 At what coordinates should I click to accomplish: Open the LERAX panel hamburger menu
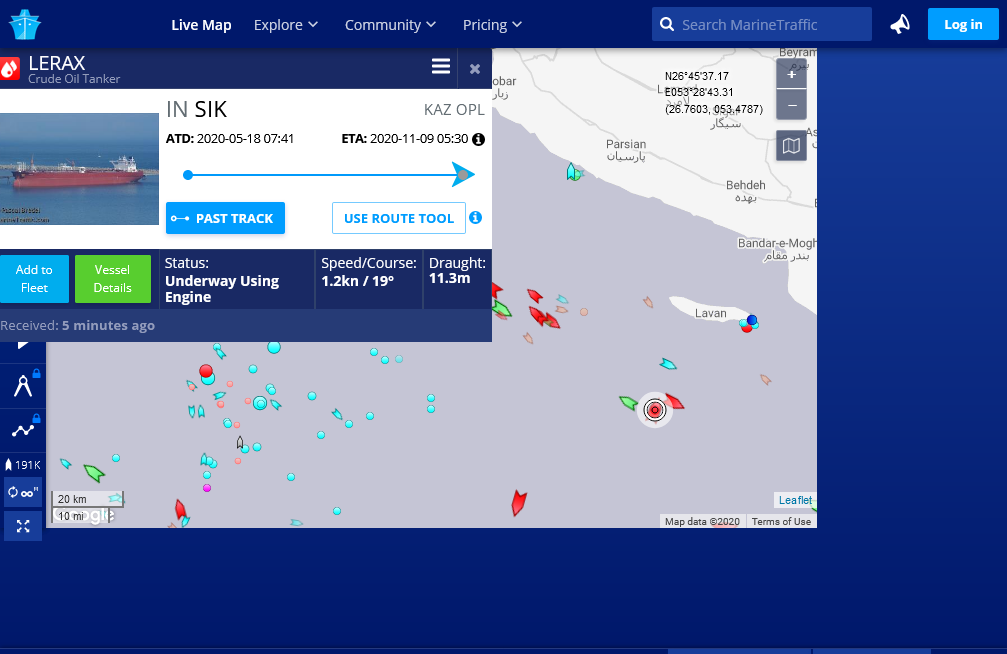[x=441, y=66]
